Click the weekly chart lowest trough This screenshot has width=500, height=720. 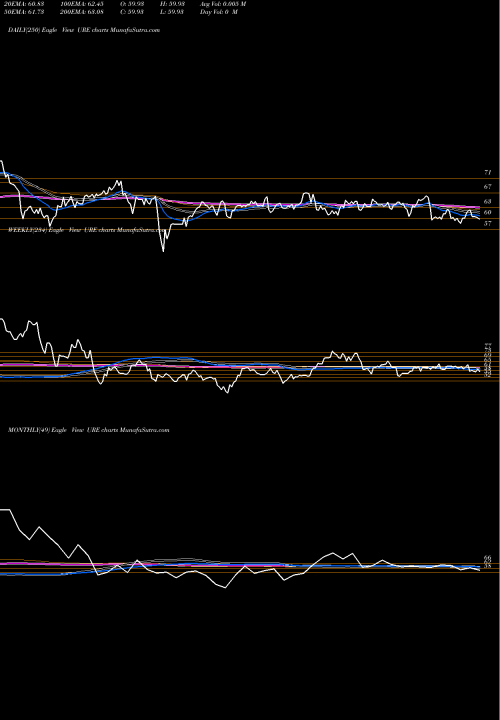(x=227, y=392)
